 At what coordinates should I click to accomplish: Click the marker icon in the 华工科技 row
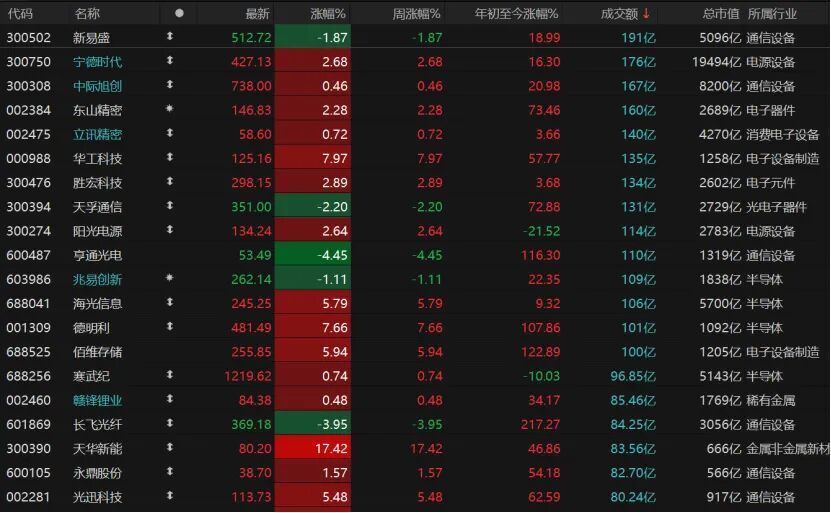click(x=170, y=158)
